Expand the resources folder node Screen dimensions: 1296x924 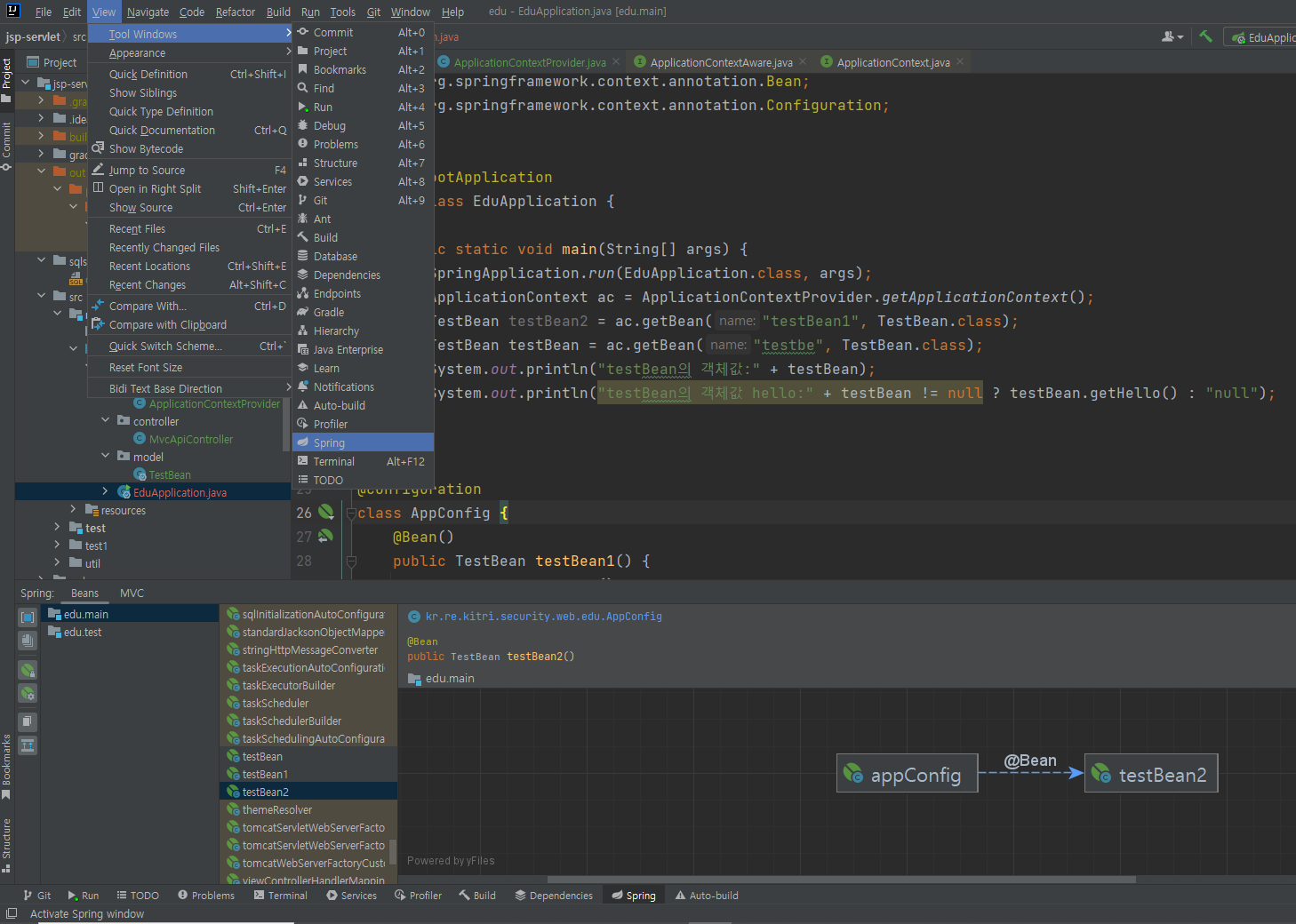pyautogui.click(x=73, y=509)
